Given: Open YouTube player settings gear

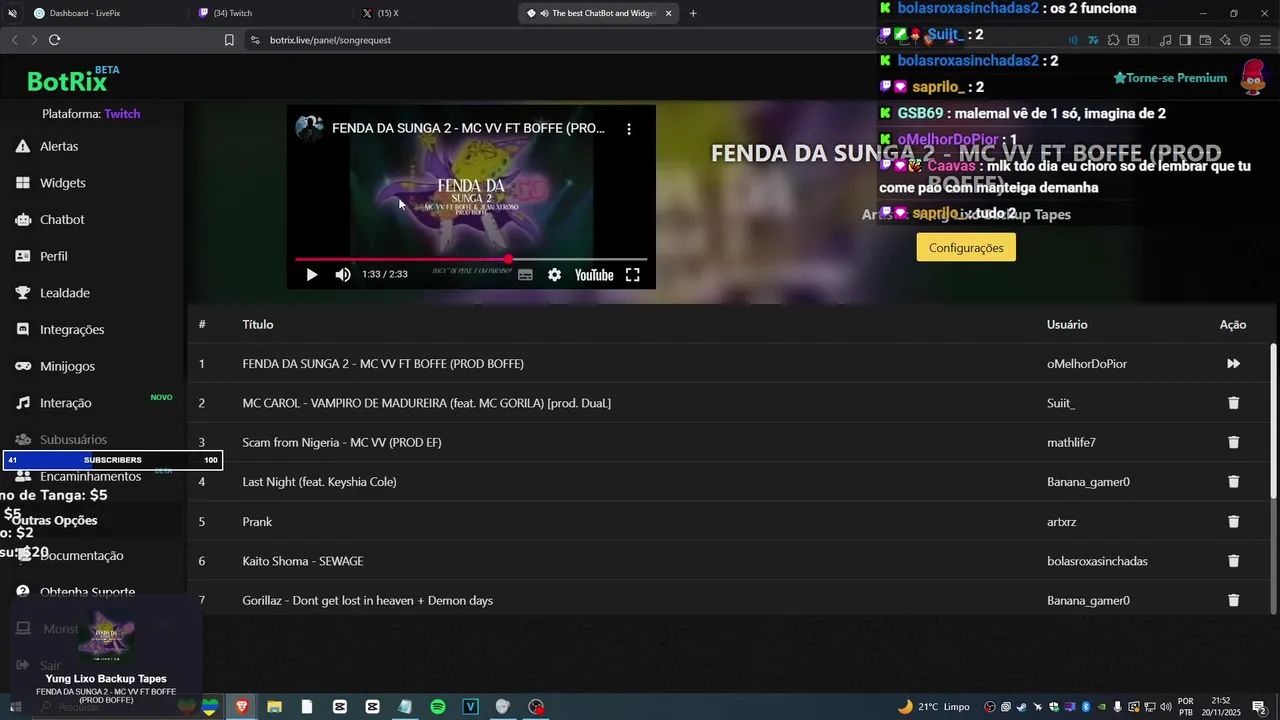Looking at the screenshot, I should (x=554, y=275).
